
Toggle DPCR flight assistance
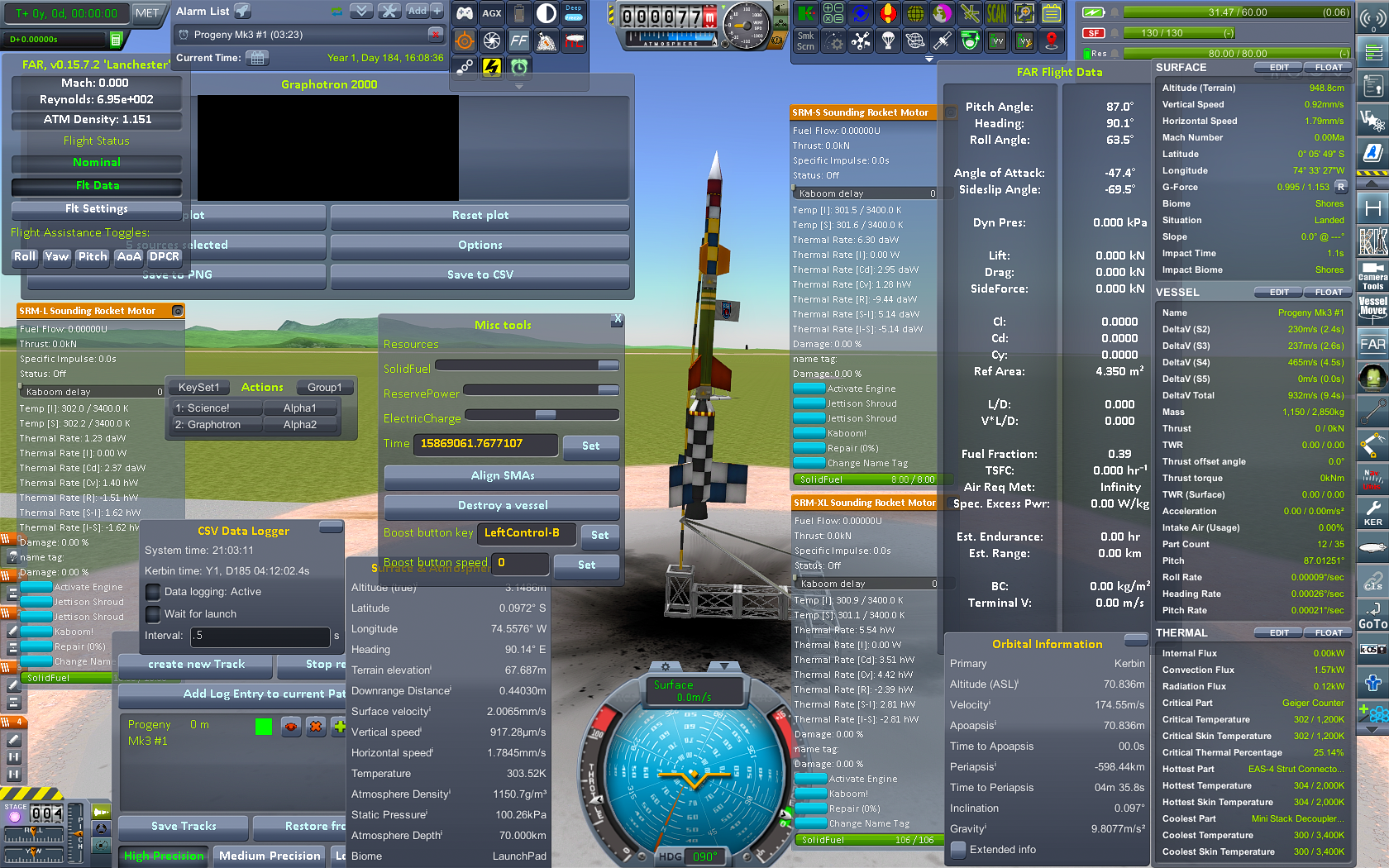point(165,256)
